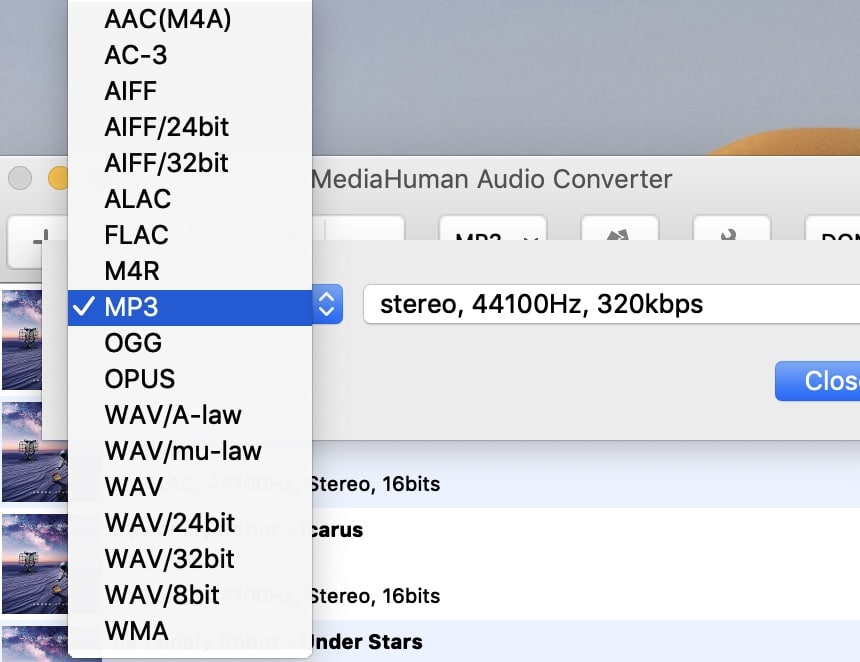This screenshot has height=662, width=860.
Task: Choose AIFF/32bit output format
Action: (190, 163)
